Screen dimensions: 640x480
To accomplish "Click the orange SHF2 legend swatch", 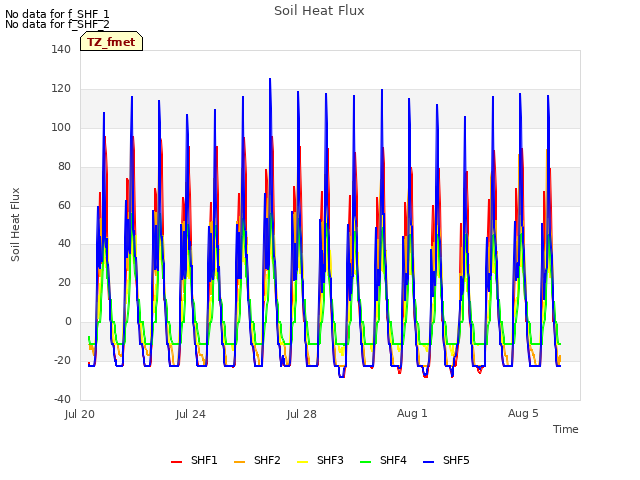I will point(239,461).
